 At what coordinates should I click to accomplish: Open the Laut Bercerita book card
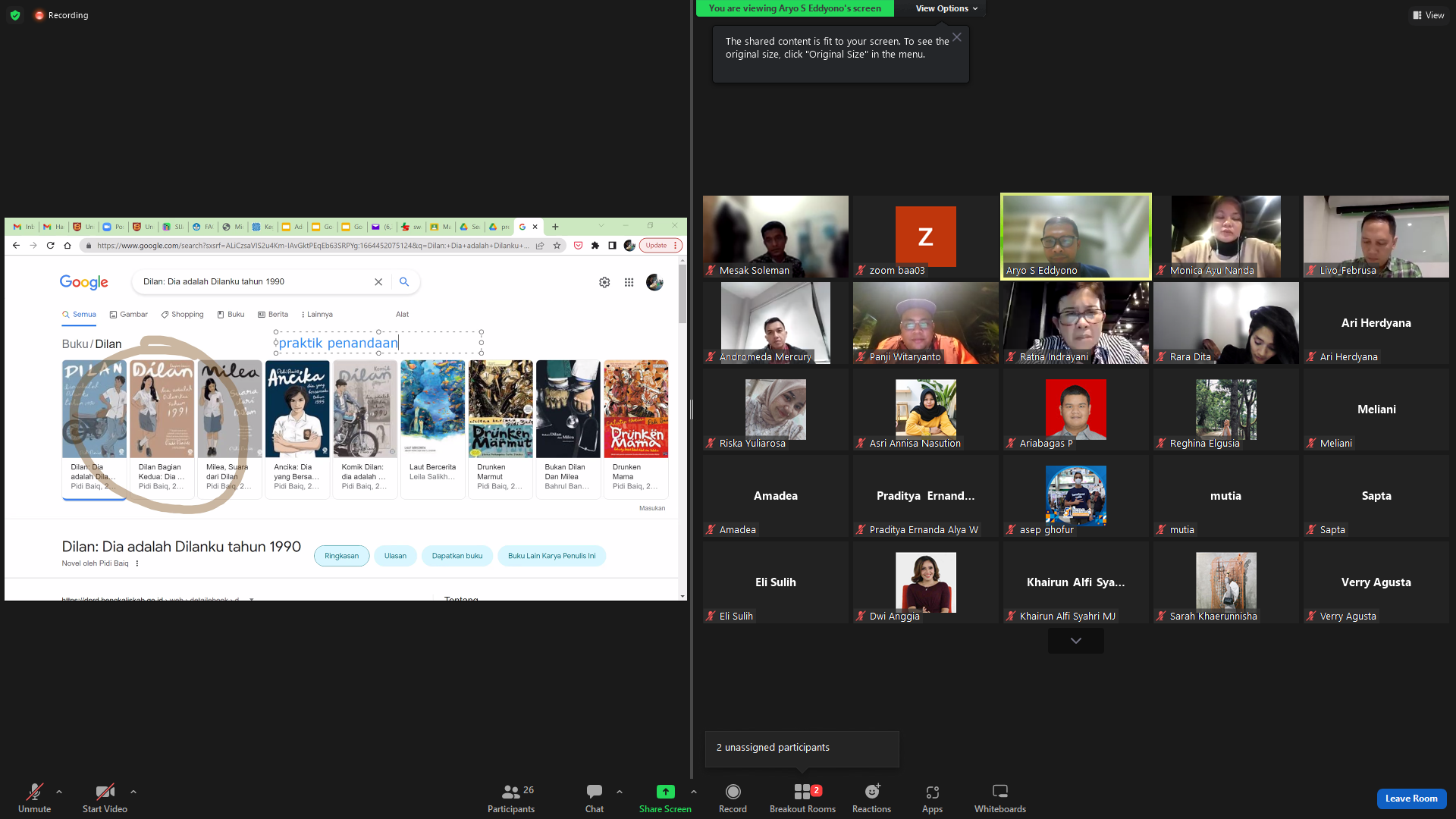pyautogui.click(x=432, y=428)
